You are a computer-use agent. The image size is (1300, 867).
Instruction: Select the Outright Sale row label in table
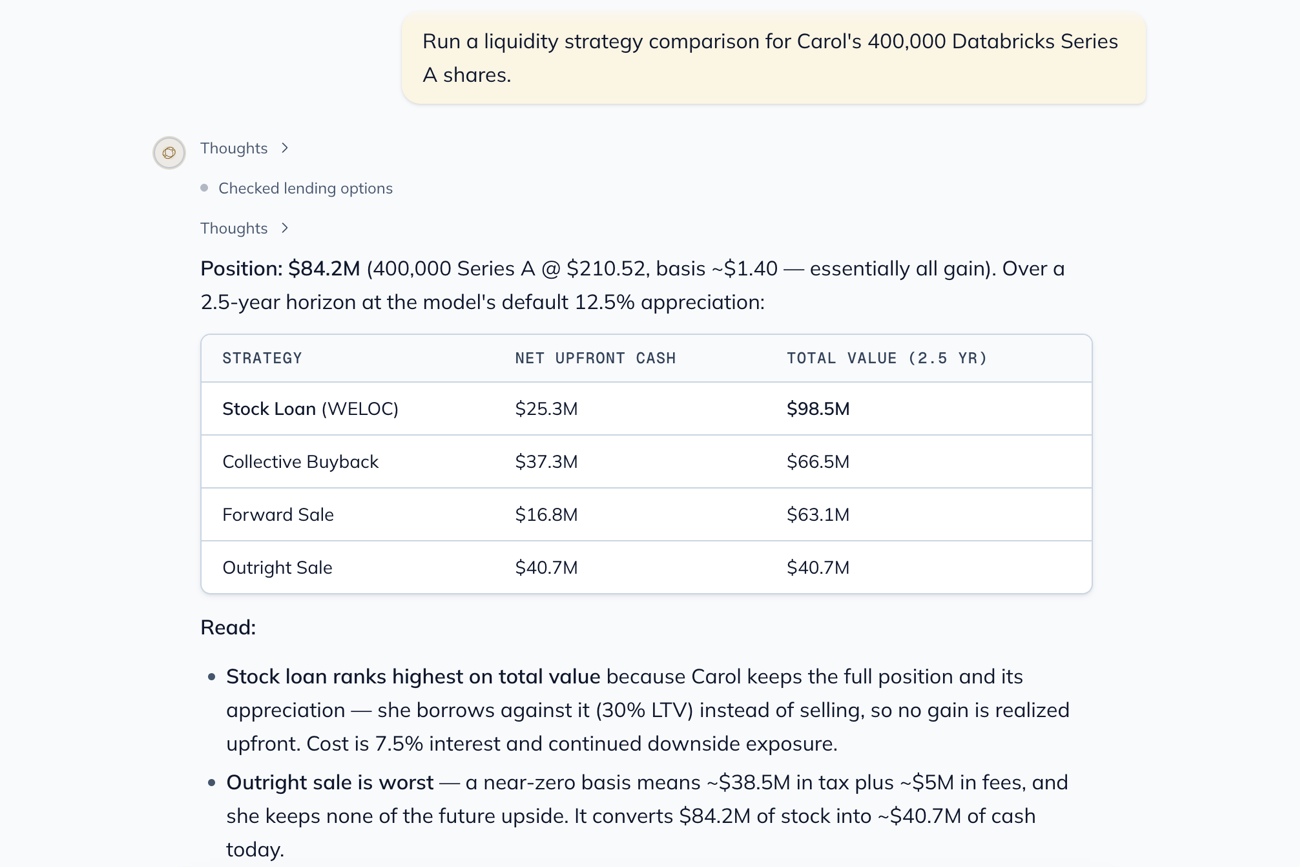click(277, 567)
